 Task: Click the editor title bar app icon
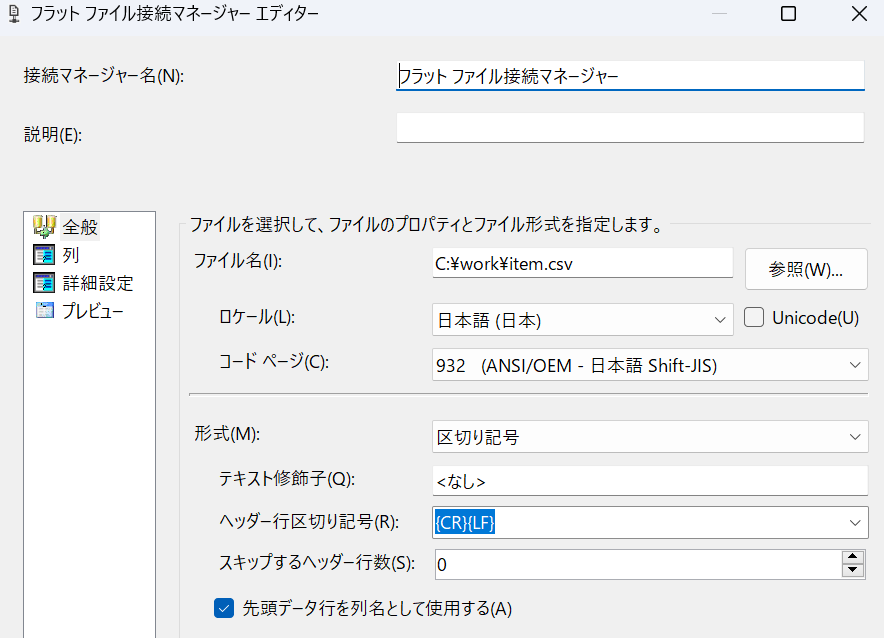[14, 14]
